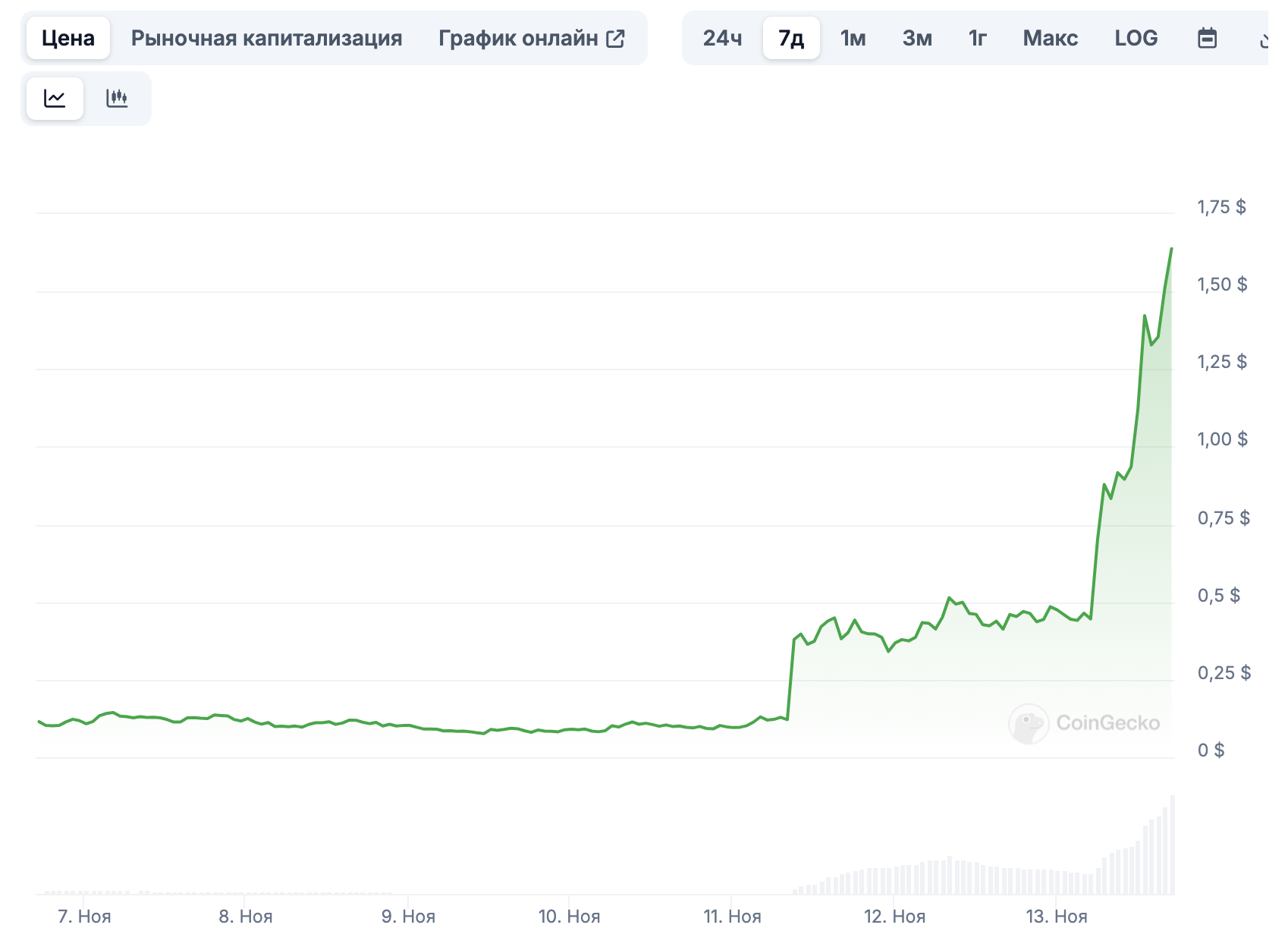Show the Макс full price history
1288x950 pixels.
pyautogui.click(x=1050, y=38)
